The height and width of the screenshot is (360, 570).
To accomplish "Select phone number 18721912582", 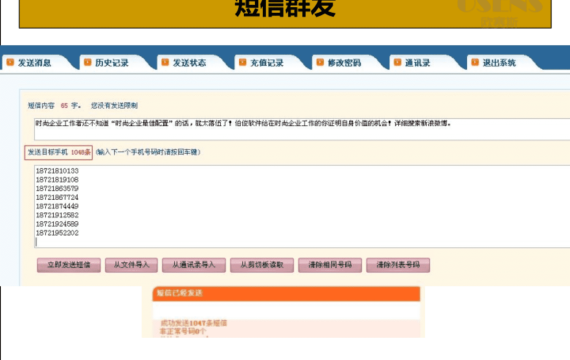I will pyautogui.click(x=57, y=215).
